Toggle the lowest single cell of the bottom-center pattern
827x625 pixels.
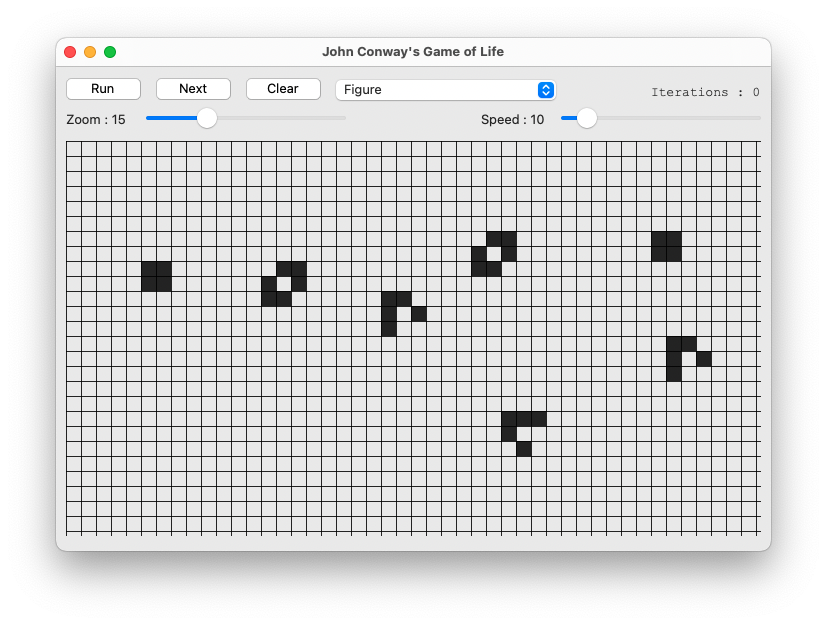point(524,449)
